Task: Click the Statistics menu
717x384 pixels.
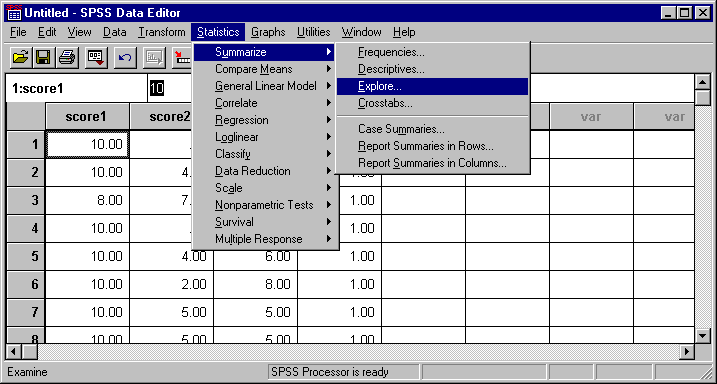Action: point(218,32)
